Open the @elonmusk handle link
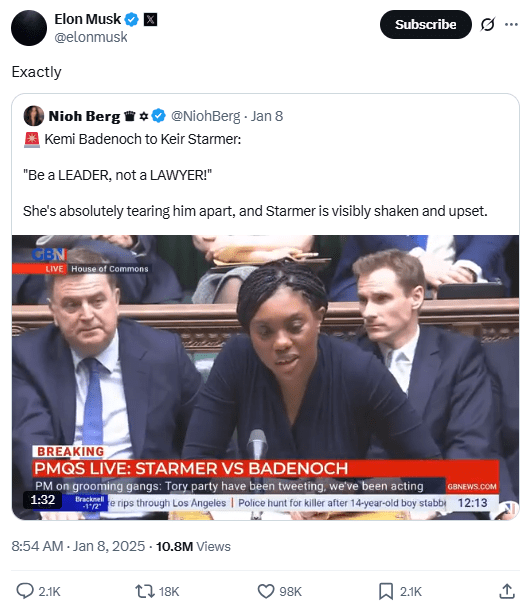The width and height of the screenshot is (532, 609). pyautogui.click(x=91, y=37)
